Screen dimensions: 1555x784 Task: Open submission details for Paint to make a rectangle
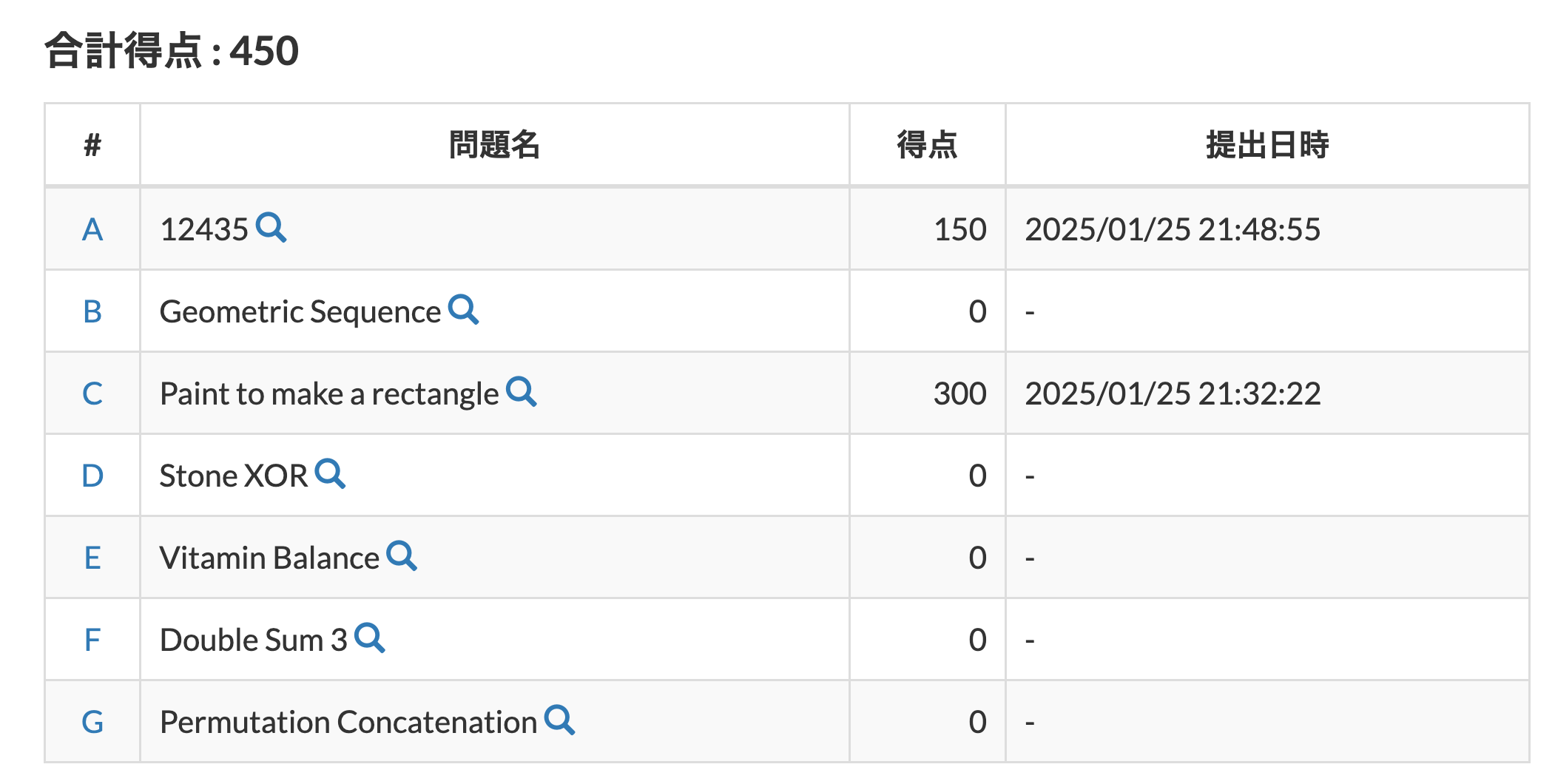point(524,393)
